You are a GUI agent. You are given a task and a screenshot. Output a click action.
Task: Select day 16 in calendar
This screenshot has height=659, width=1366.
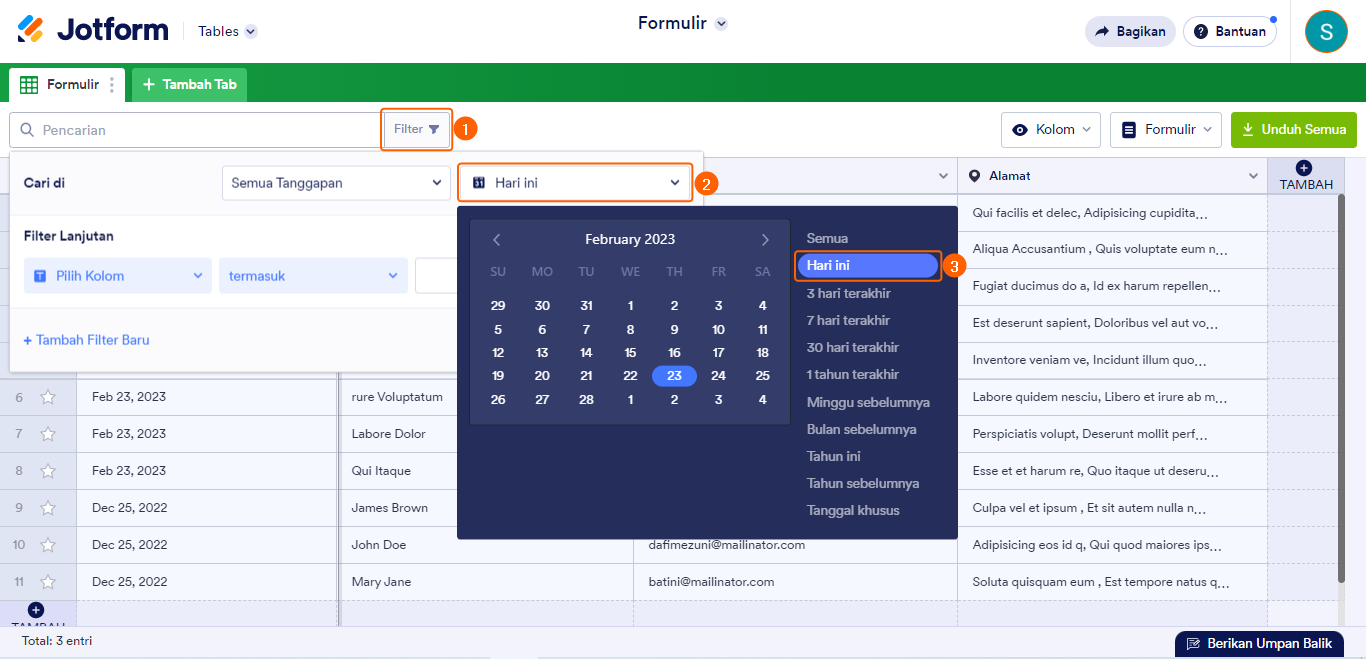[674, 353]
